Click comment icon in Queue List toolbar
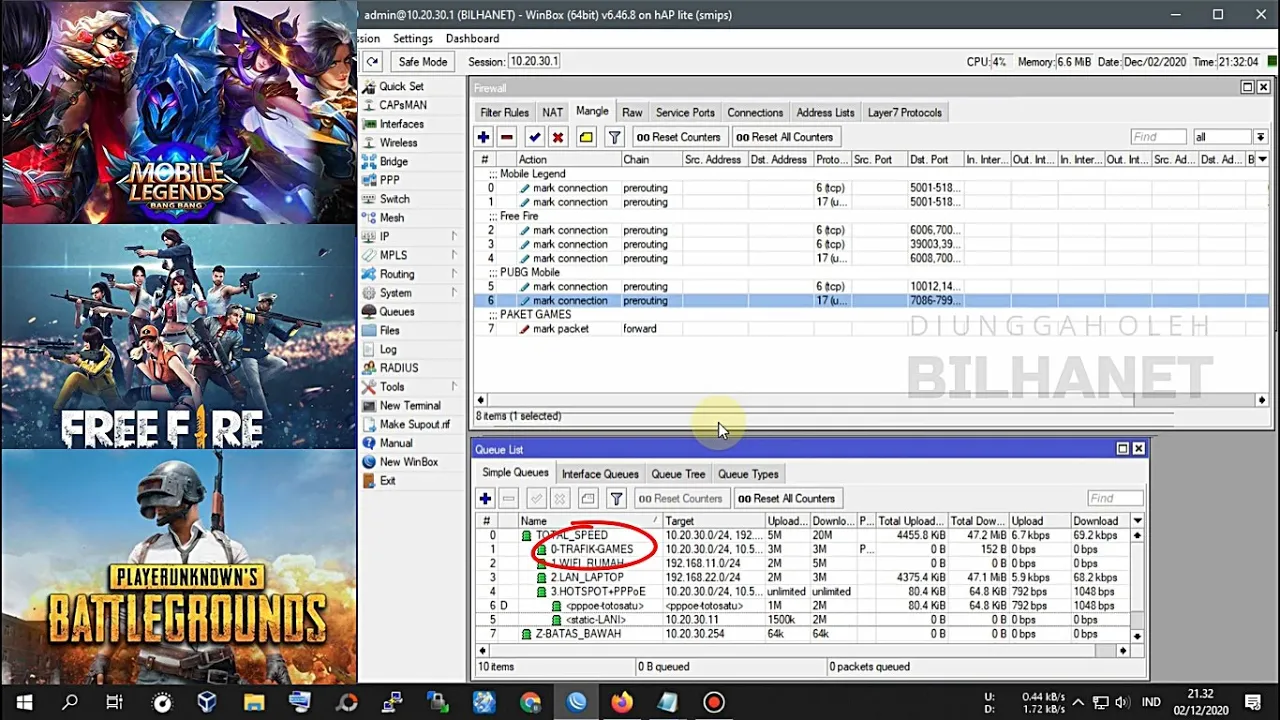Screen dimensions: 1280x720 (x=588, y=498)
